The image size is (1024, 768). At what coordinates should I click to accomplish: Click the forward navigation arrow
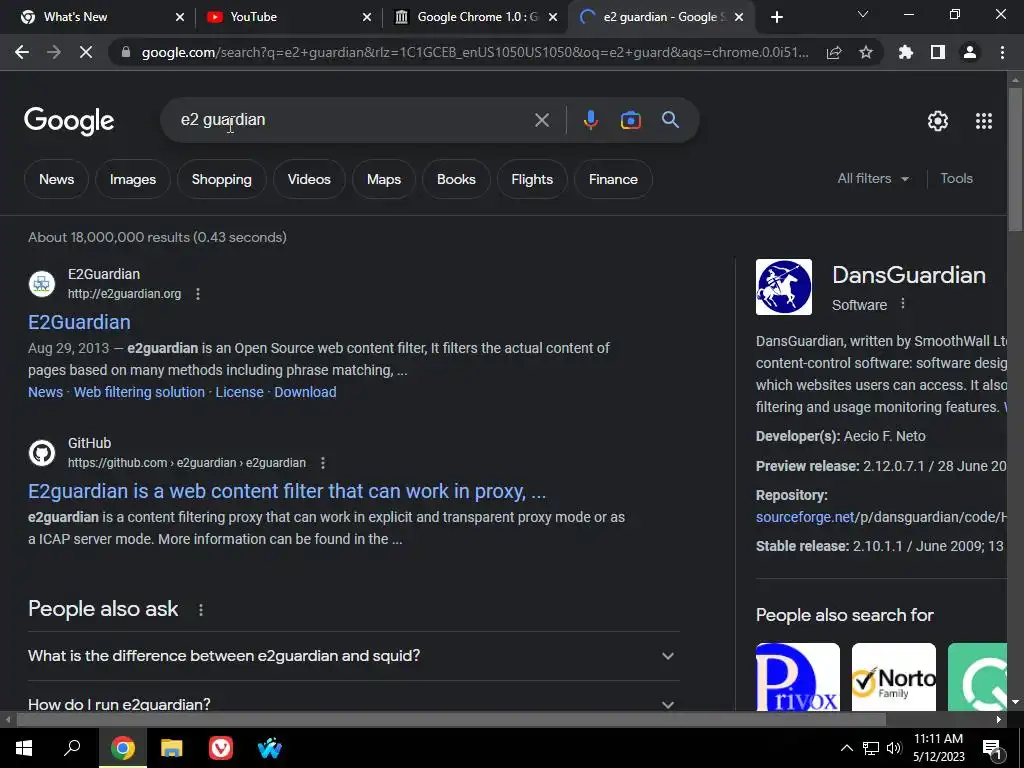(54, 52)
